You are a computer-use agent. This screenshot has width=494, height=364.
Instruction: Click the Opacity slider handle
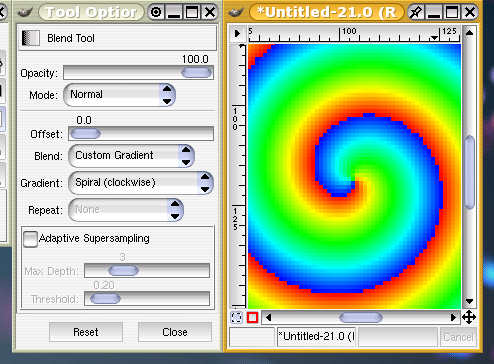pyautogui.click(x=197, y=73)
